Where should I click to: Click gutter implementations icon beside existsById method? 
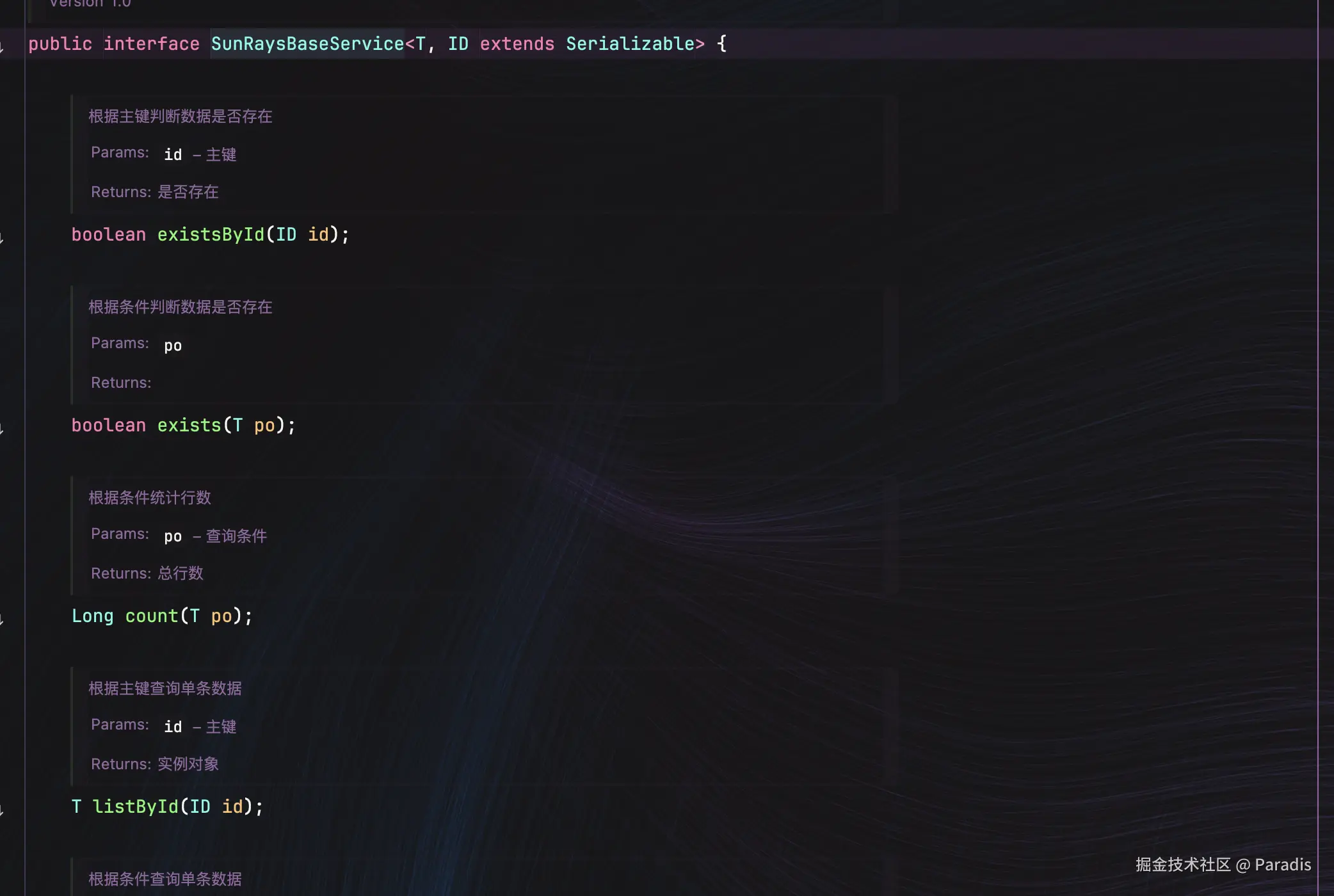[x=3, y=238]
